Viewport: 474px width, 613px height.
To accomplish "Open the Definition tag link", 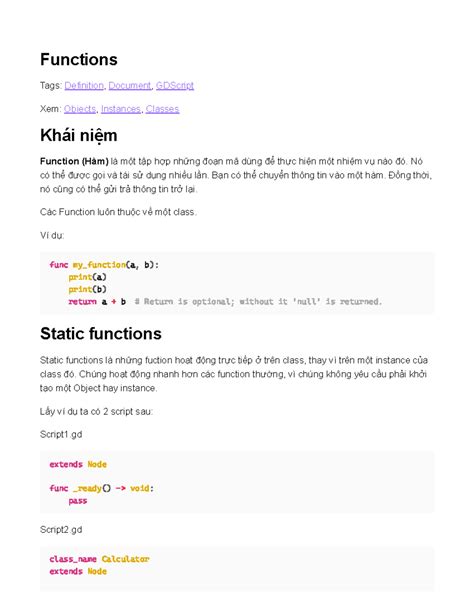I will tap(84, 85).
